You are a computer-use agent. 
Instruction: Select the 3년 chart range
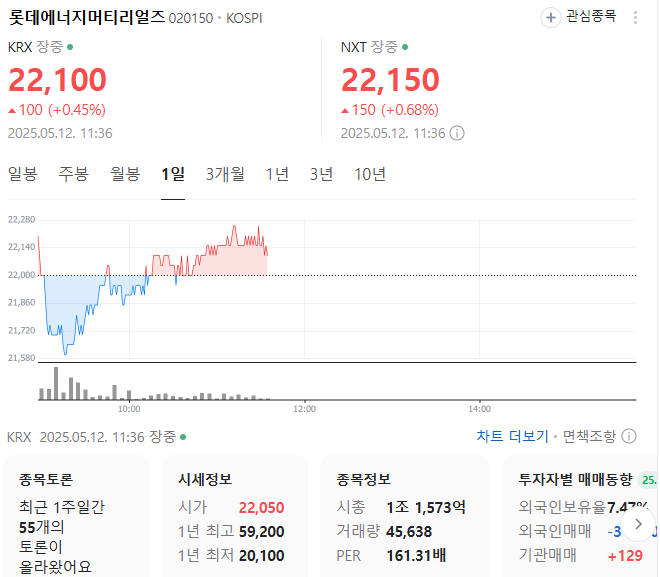[322, 174]
